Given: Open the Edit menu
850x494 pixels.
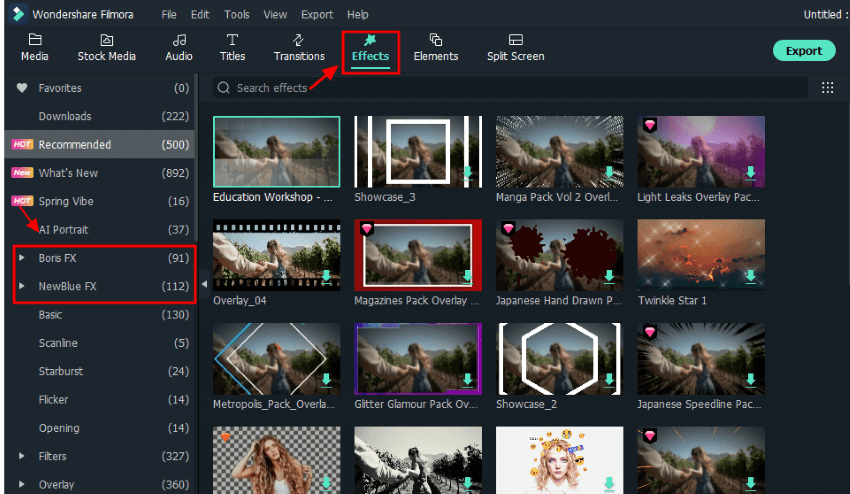Looking at the screenshot, I should [x=199, y=15].
